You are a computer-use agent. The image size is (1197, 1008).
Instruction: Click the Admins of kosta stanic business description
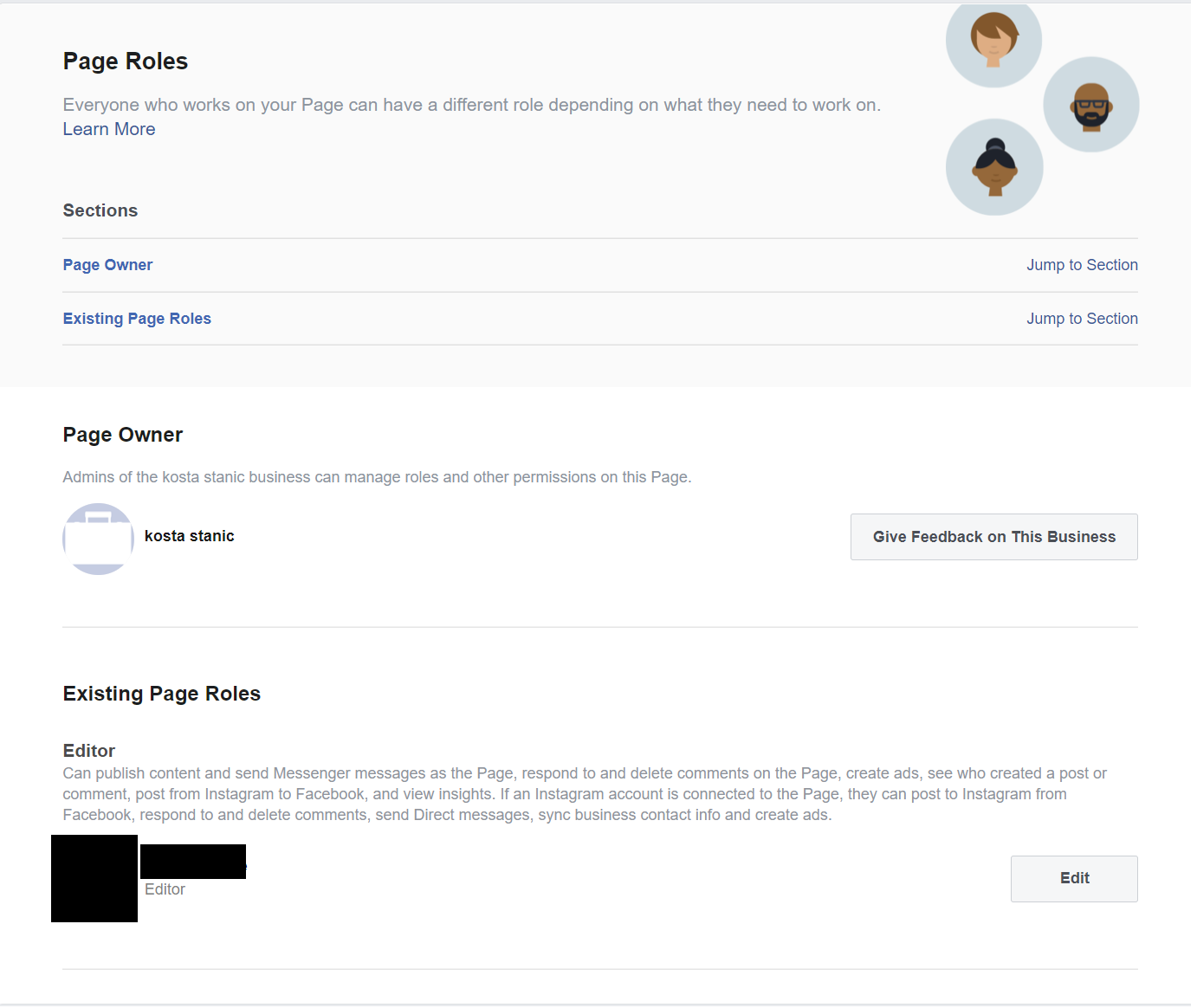coord(377,477)
